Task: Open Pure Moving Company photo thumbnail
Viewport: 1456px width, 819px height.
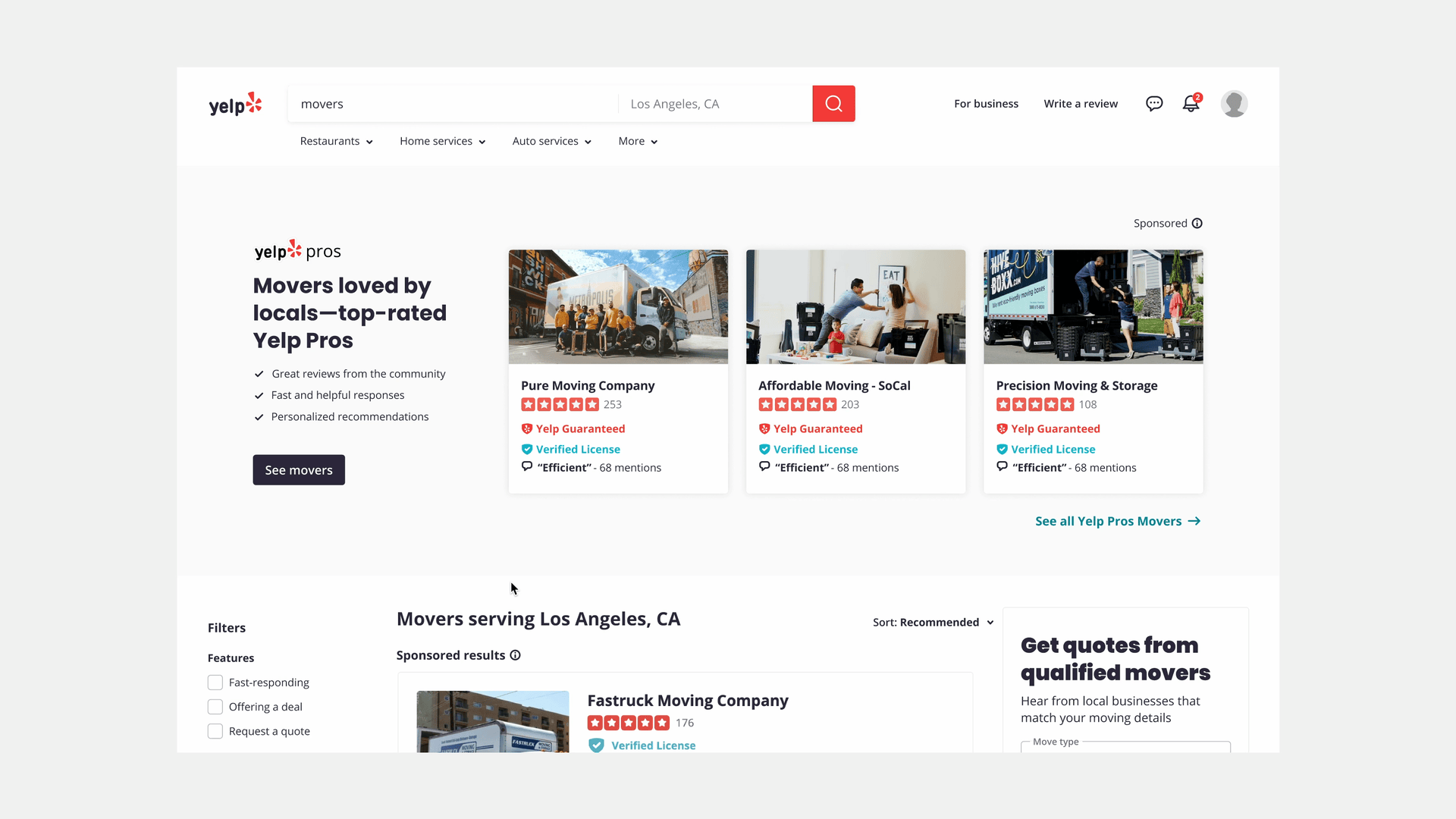Action: [618, 306]
